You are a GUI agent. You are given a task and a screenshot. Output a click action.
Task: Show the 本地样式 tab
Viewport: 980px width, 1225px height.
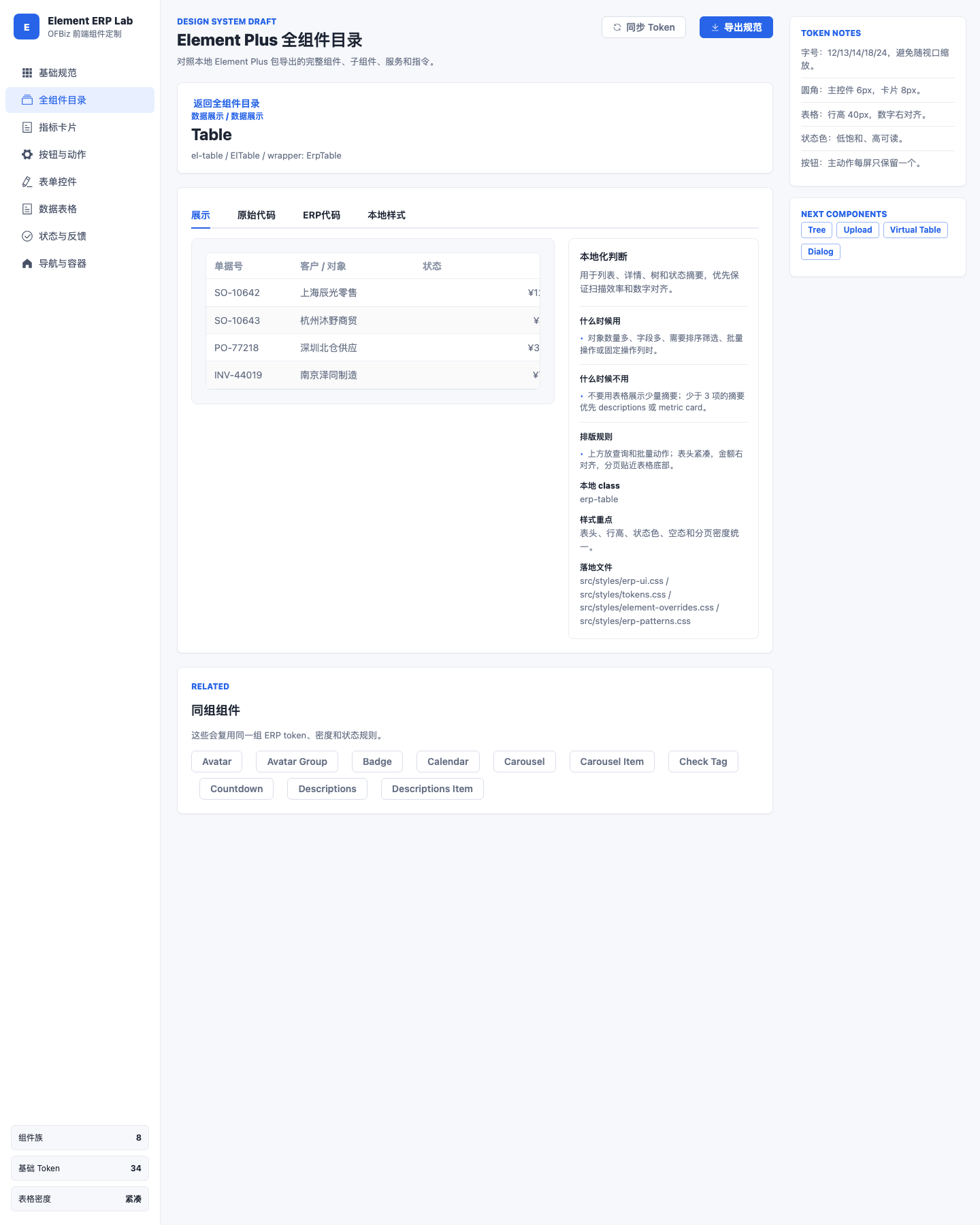pyautogui.click(x=387, y=215)
